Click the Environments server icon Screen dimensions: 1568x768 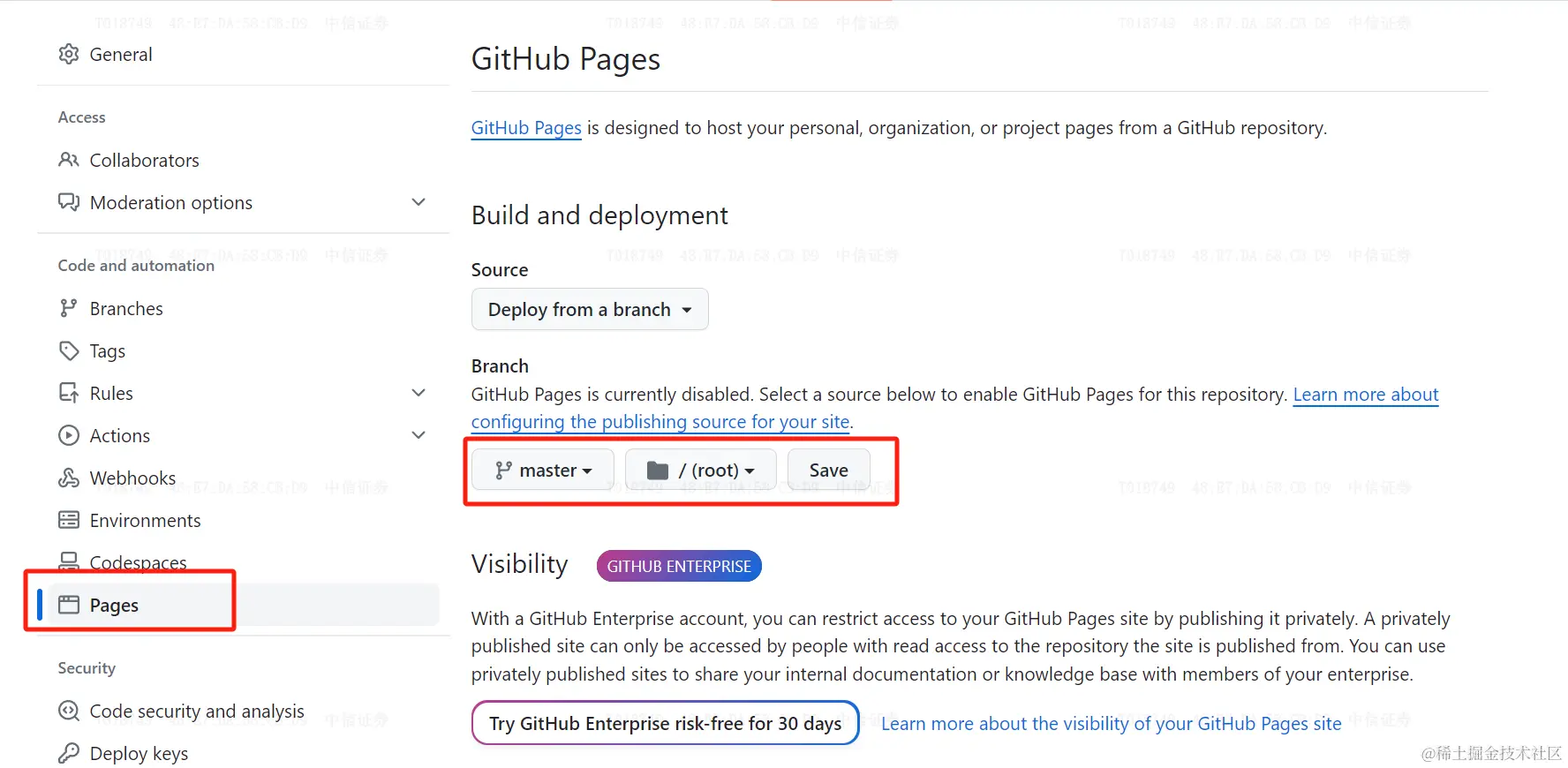tap(69, 520)
